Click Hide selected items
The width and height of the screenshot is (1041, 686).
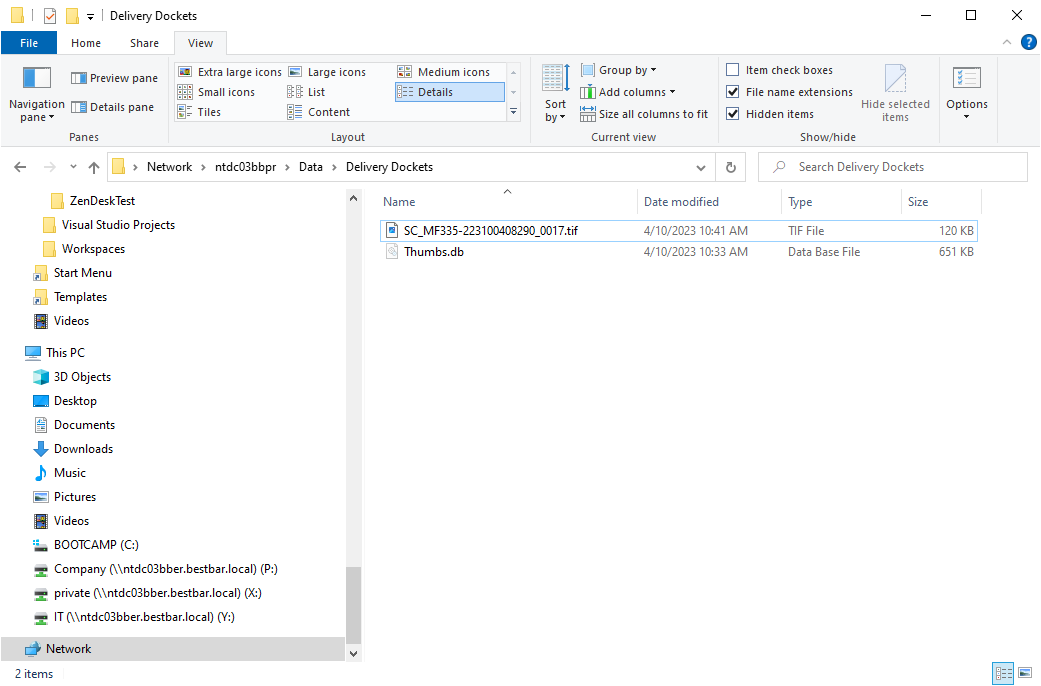pos(895,94)
